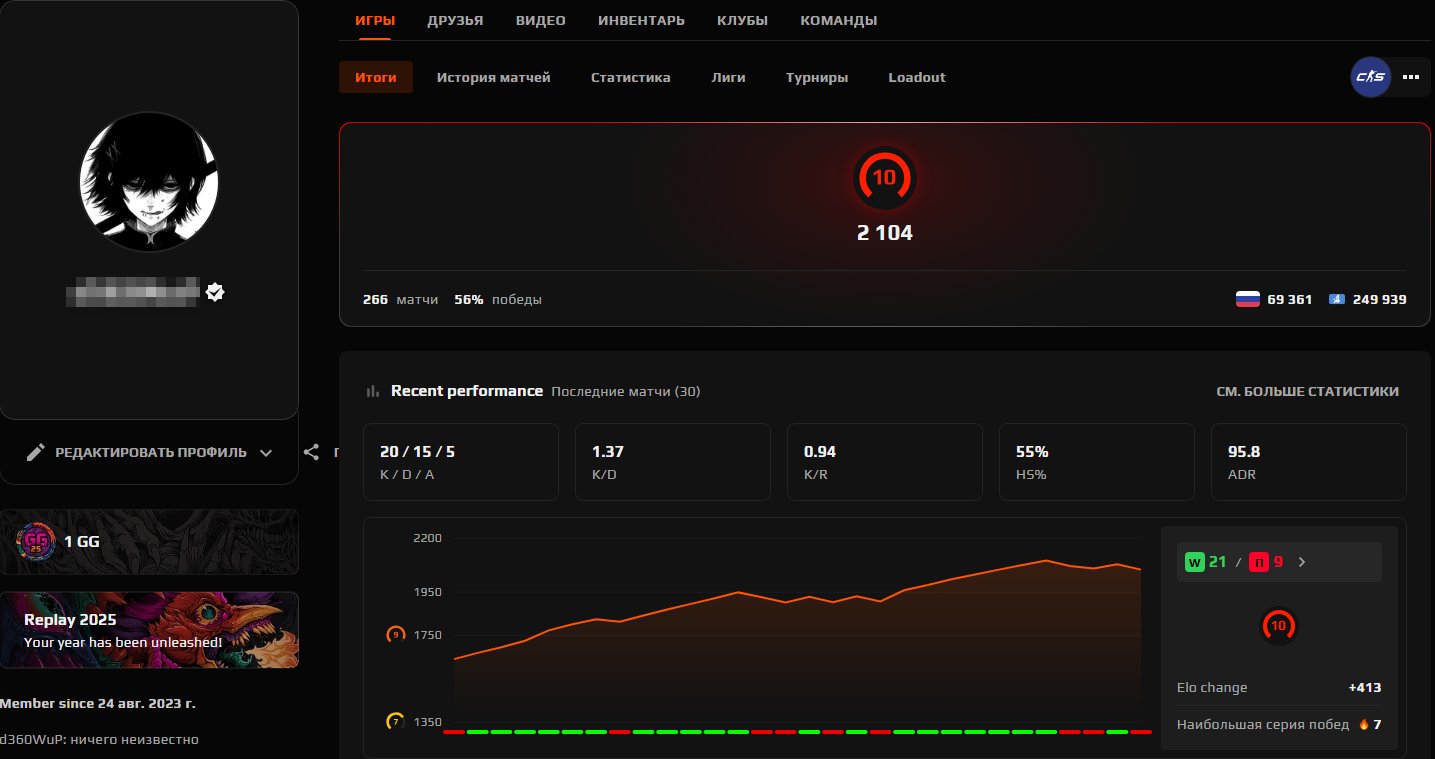Click the Russian flag ranking icon
This screenshot has width=1435, height=759.
click(1247, 298)
